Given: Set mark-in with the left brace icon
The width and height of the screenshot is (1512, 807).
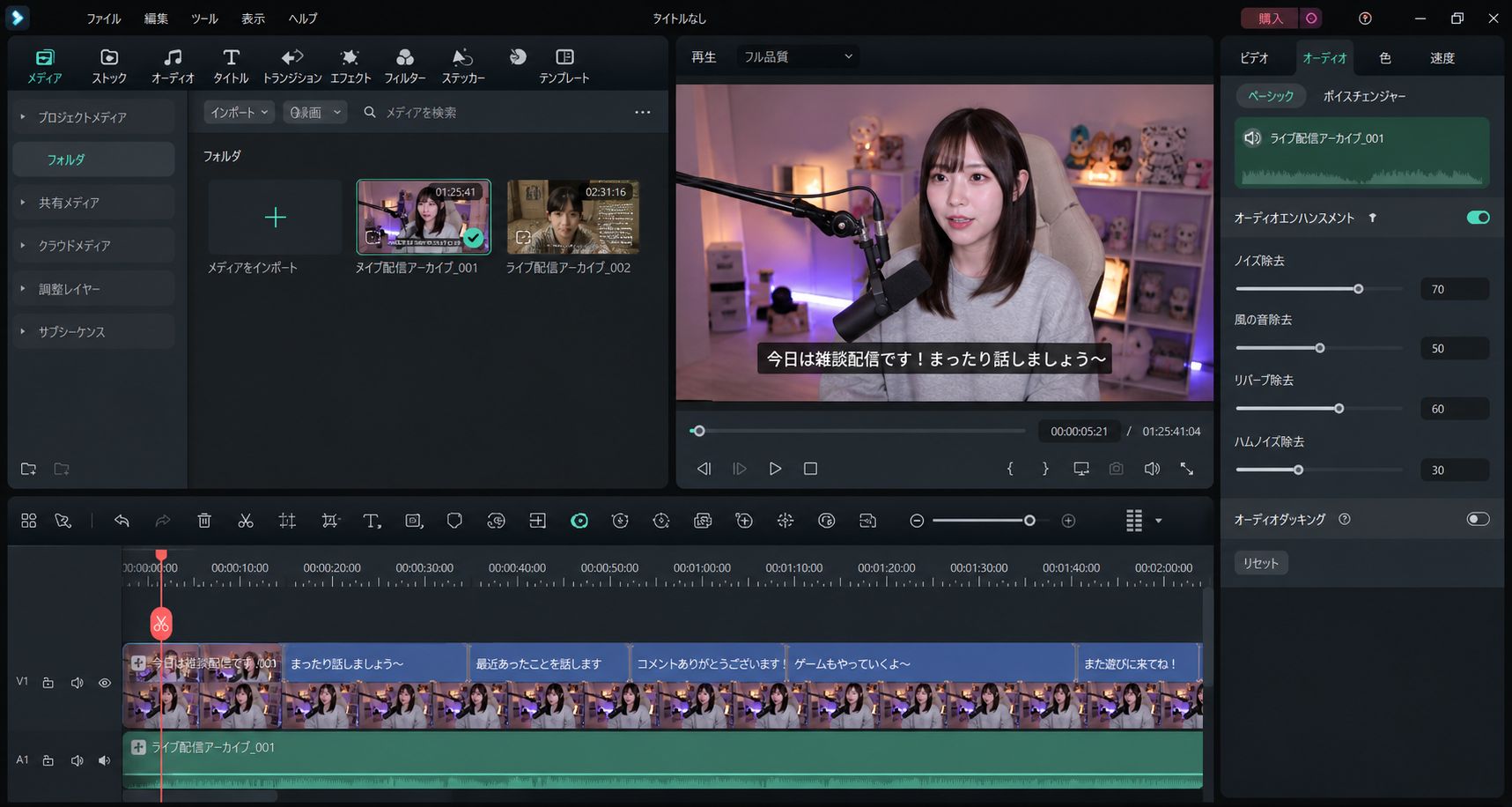Looking at the screenshot, I should click(x=1010, y=469).
